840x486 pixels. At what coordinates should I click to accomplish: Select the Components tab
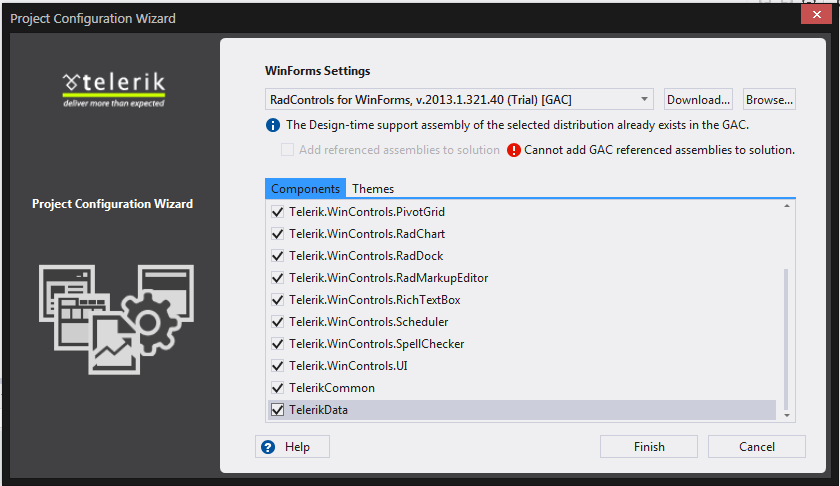306,188
